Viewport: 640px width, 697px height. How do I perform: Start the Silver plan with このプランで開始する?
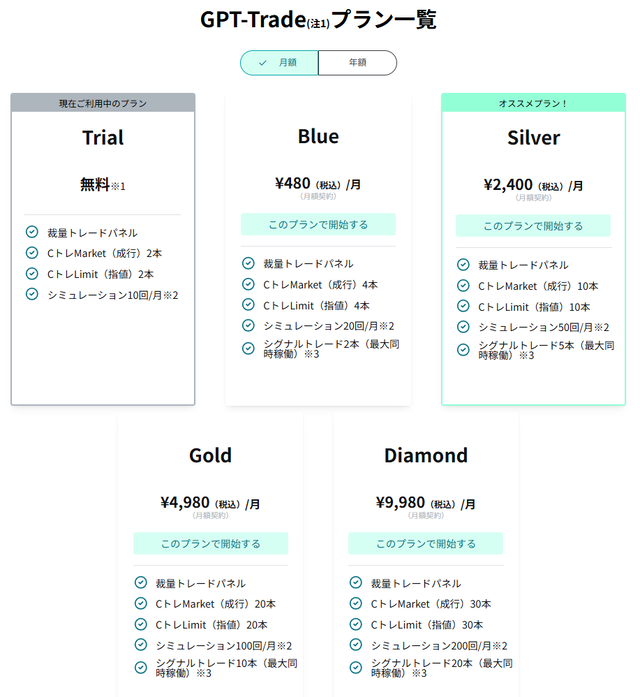tap(533, 226)
